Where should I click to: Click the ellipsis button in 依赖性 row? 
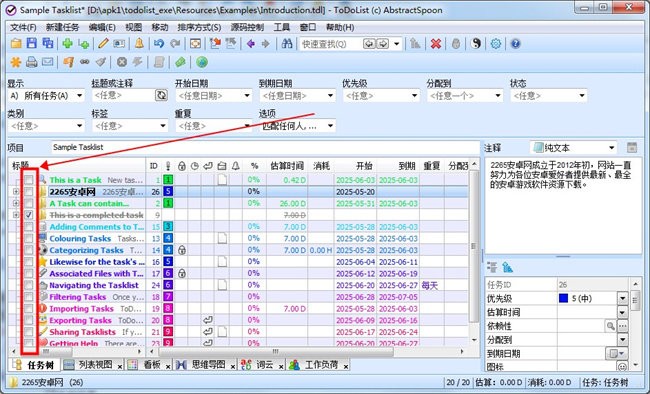click(622, 326)
